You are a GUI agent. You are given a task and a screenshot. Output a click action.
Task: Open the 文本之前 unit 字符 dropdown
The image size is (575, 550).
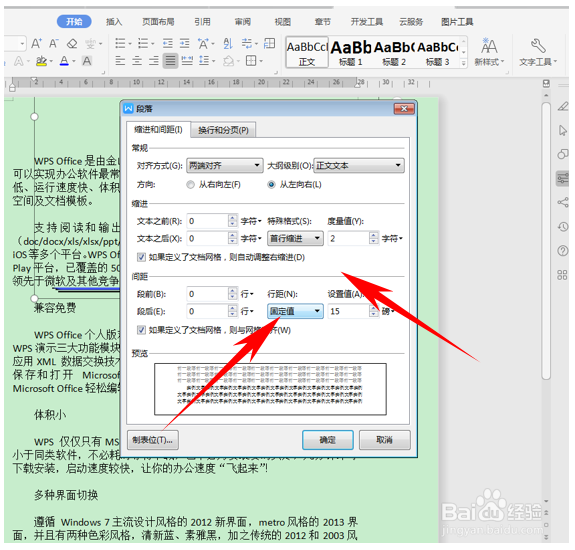[x=251, y=221]
